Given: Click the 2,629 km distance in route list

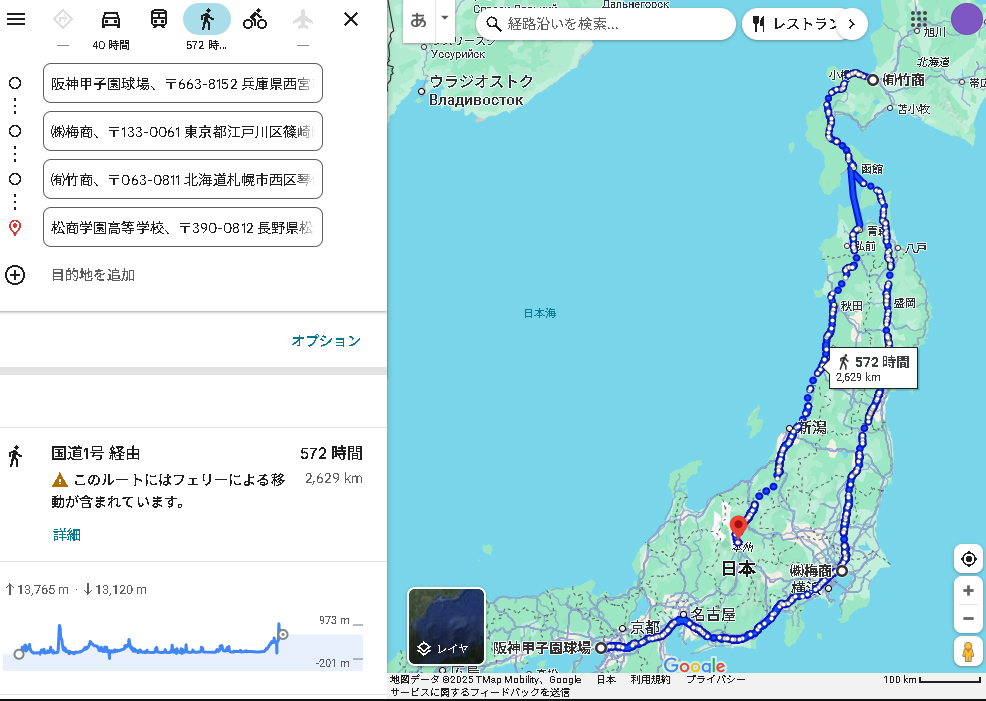Looking at the screenshot, I should click(x=334, y=478).
